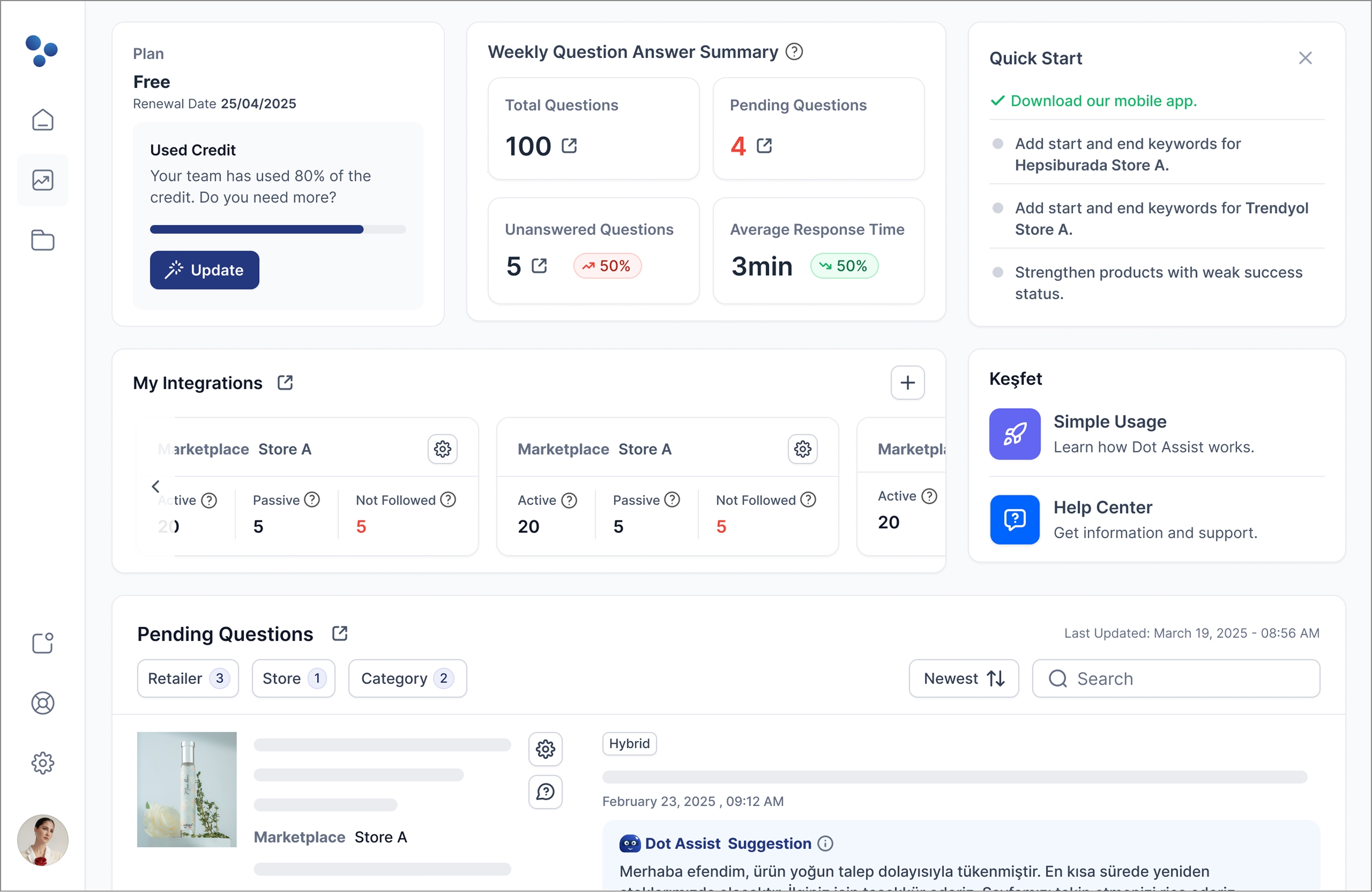
Task: Click Not Followed help icon in second integration card
Action: (808, 499)
